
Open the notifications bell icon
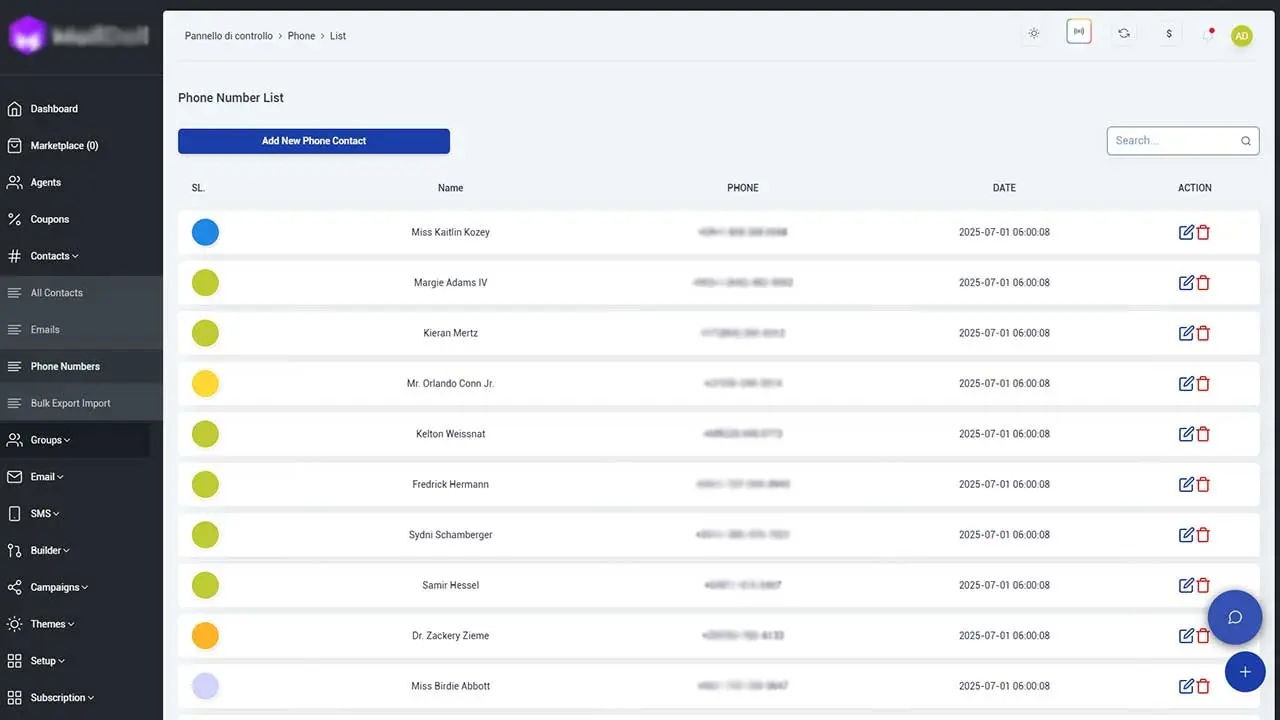[1208, 35]
